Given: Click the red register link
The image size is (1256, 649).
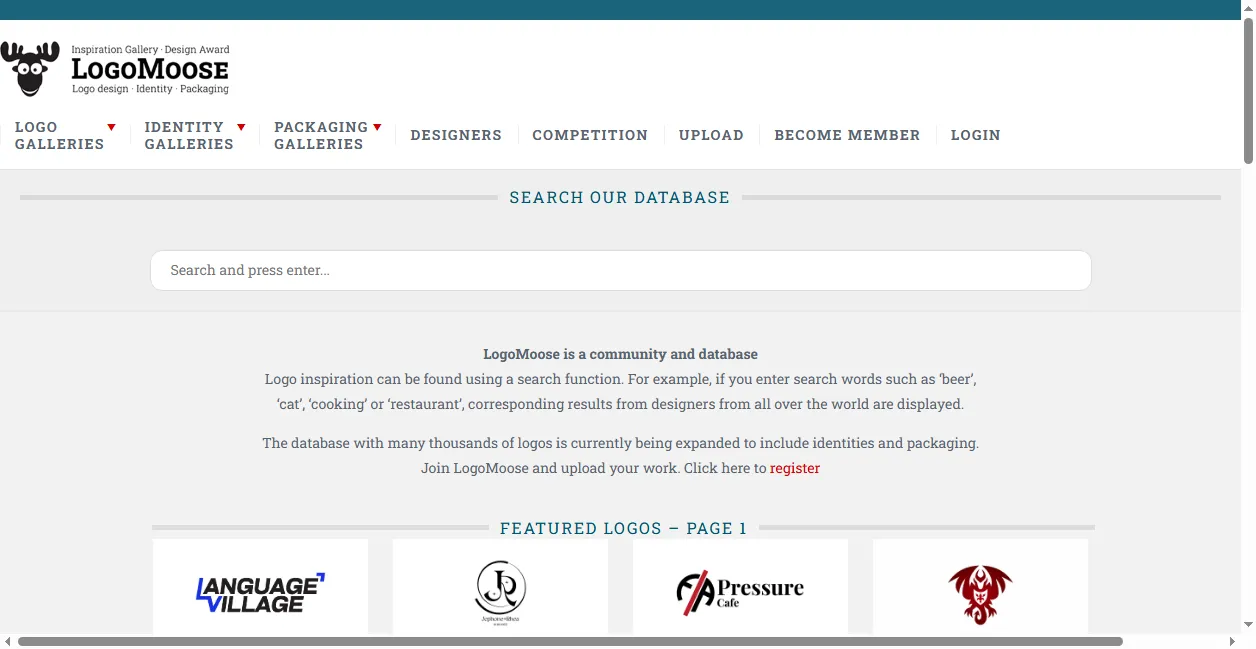Looking at the screenshot, I should click(795, 468).
